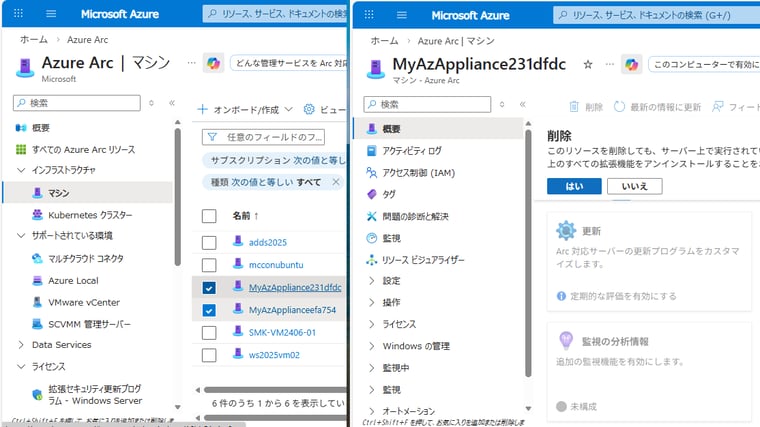Screen dimensions: 760x427
Task: Cancel deletion with the いいえ button
Action: click(634, 186)
